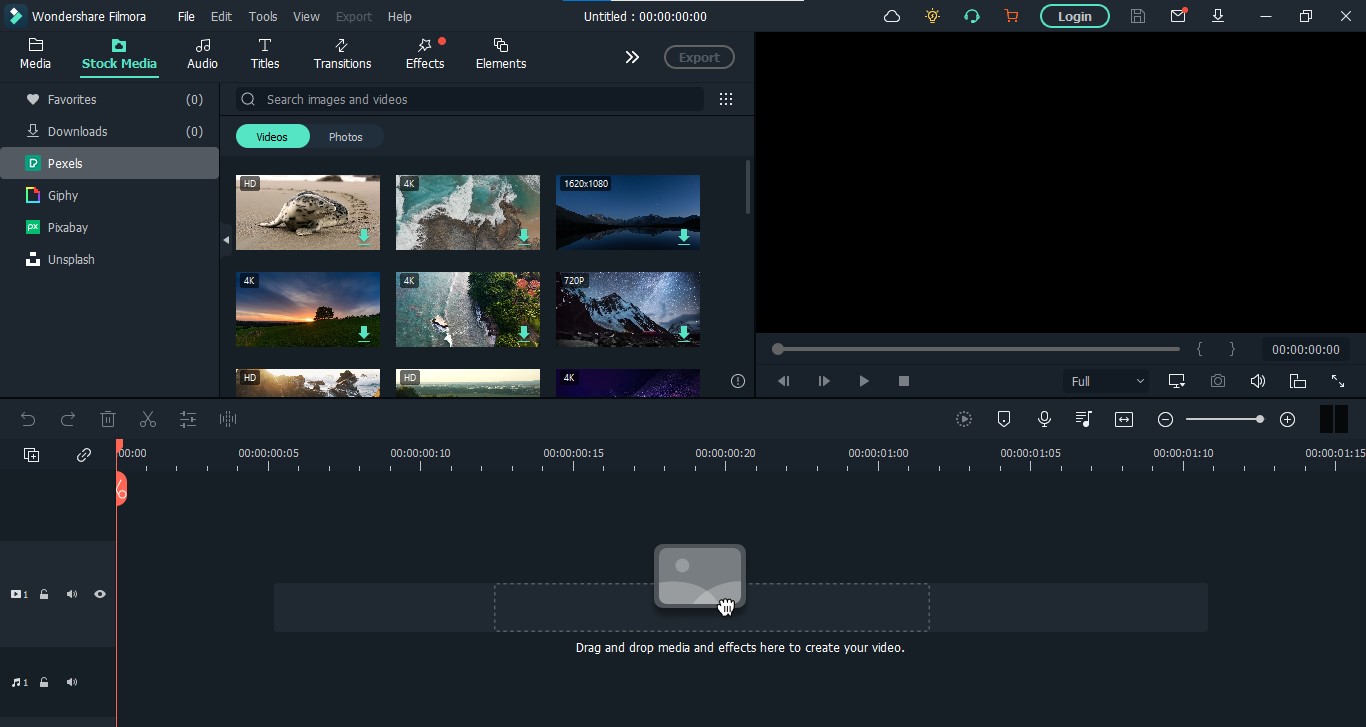Open the audio mixer icon
The image size is (1366, 727).
click(1084, 420)
